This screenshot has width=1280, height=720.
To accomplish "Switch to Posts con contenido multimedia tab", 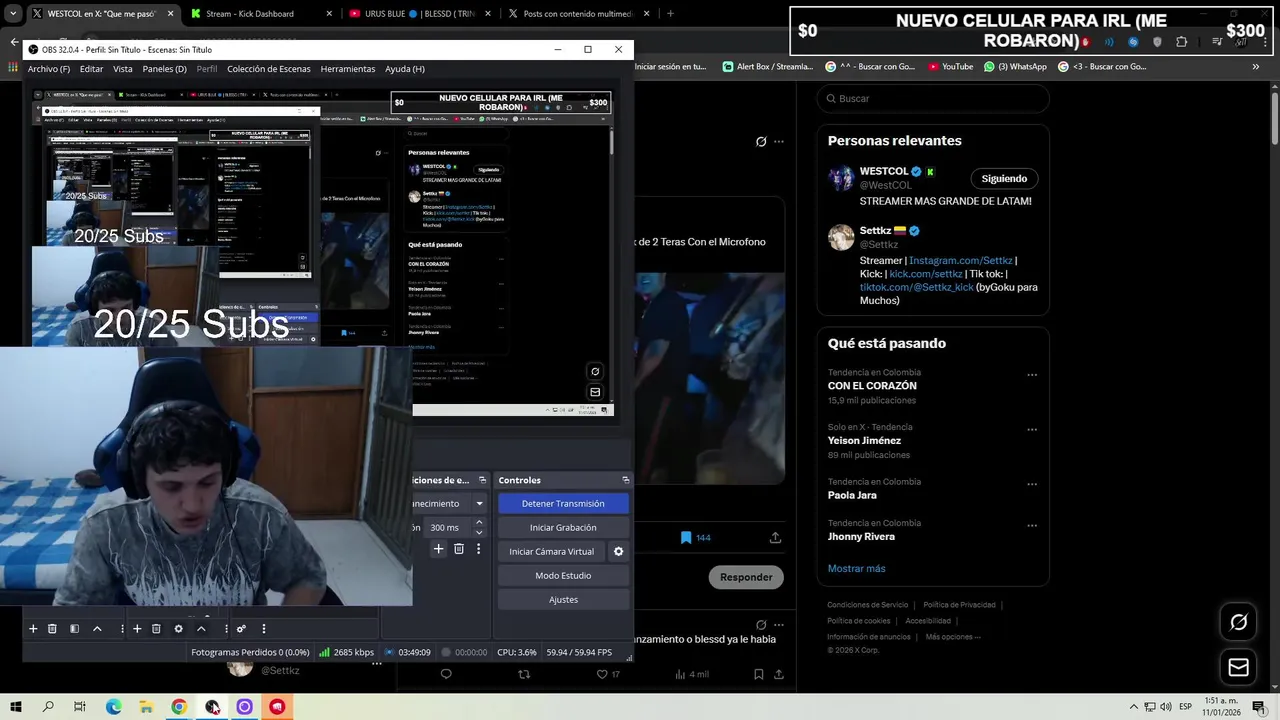I will (578, 14).
